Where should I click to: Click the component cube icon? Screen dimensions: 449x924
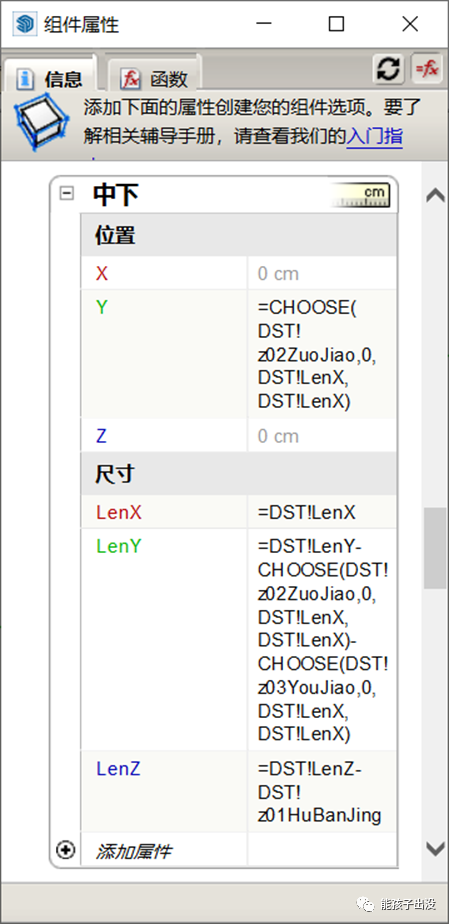(41, 123)
